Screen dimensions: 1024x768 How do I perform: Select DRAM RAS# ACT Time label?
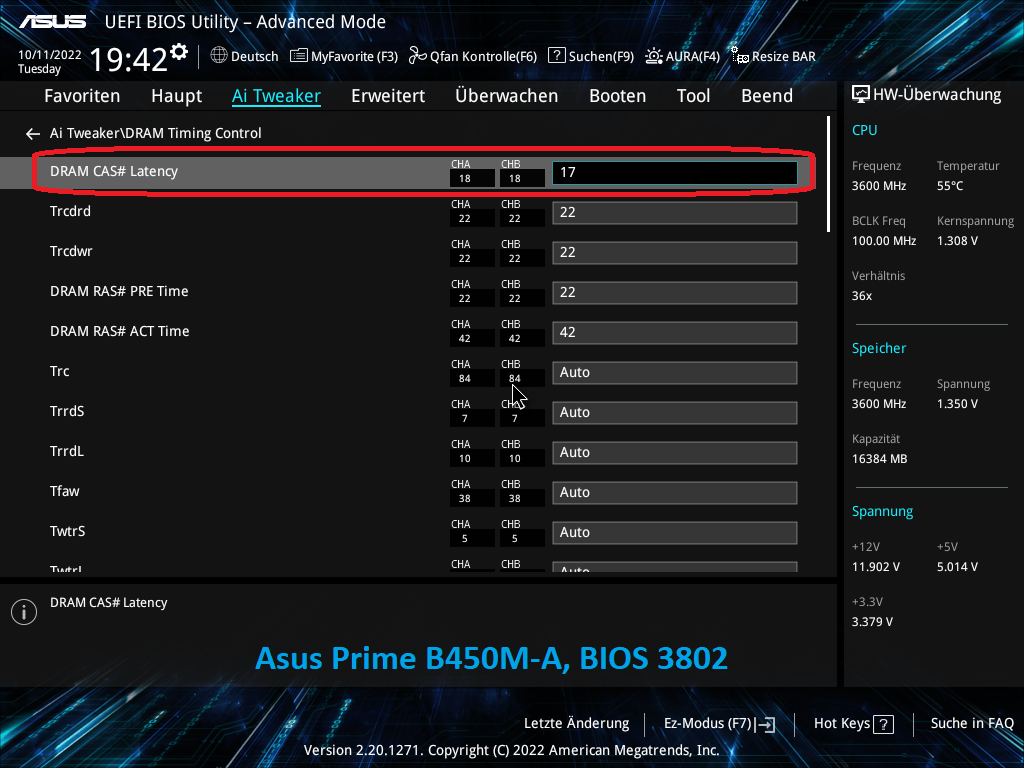tap(120, 331)
